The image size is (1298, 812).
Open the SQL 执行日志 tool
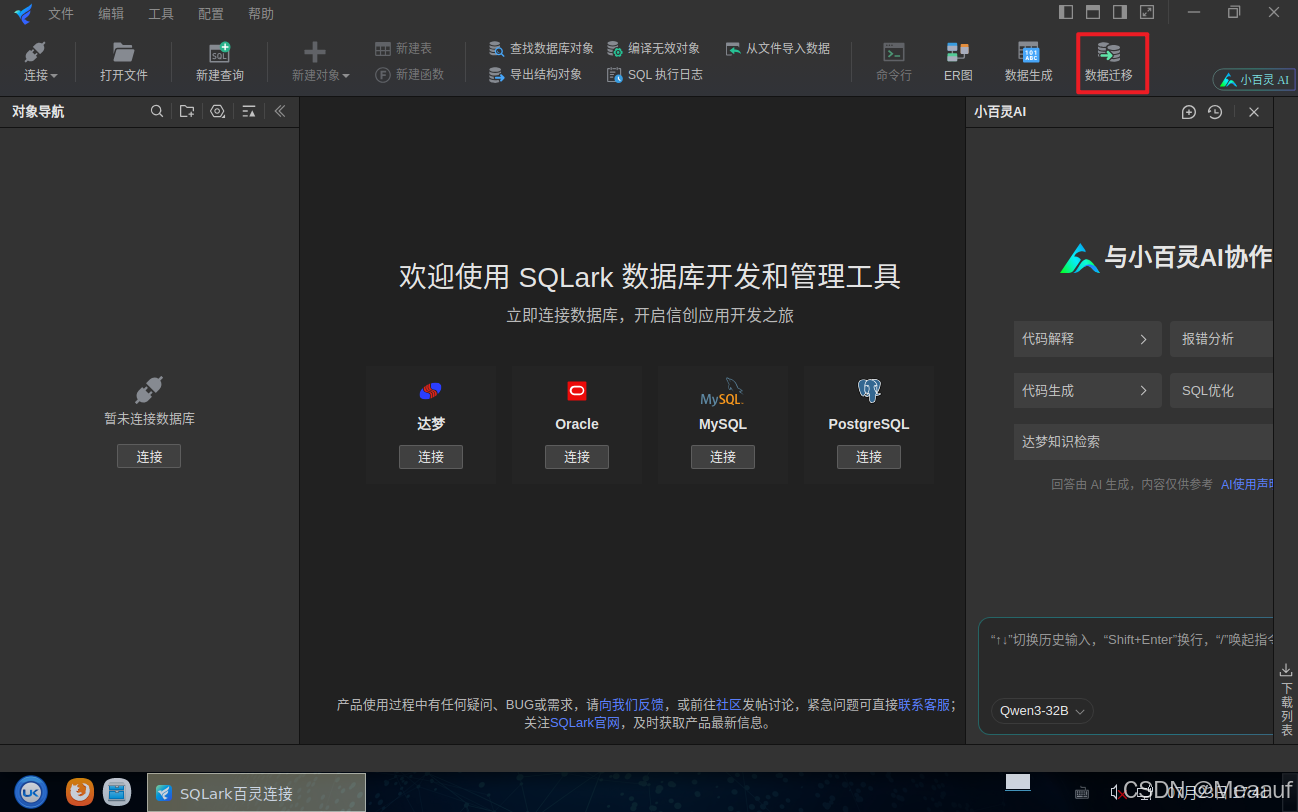[x=654, y=74]
